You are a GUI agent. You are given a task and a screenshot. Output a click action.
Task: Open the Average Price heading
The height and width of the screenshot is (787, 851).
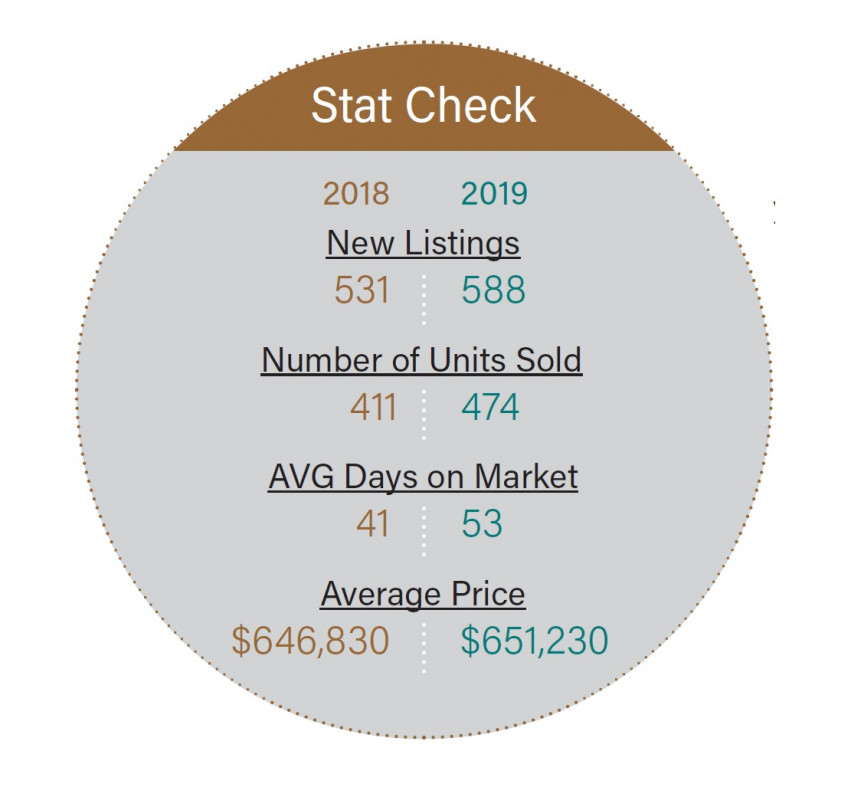[423, 594]
